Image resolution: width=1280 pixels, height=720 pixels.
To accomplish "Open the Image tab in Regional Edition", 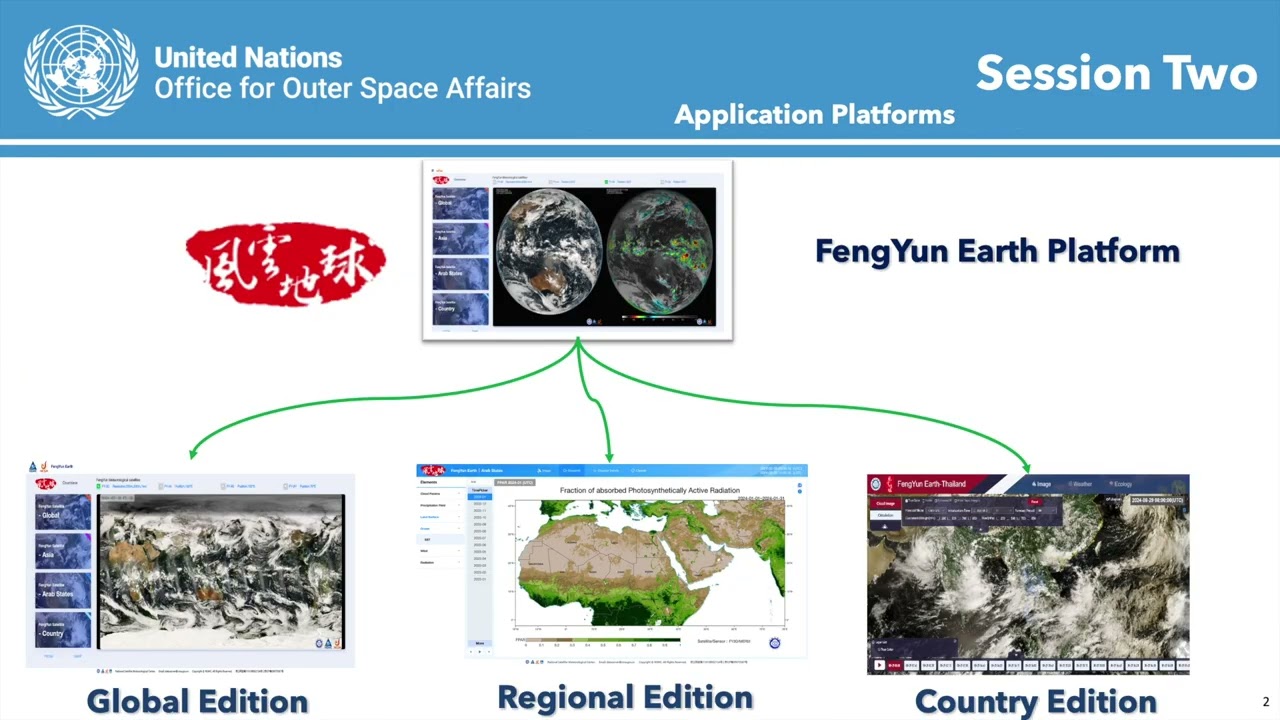I will [x=544, y=470].
